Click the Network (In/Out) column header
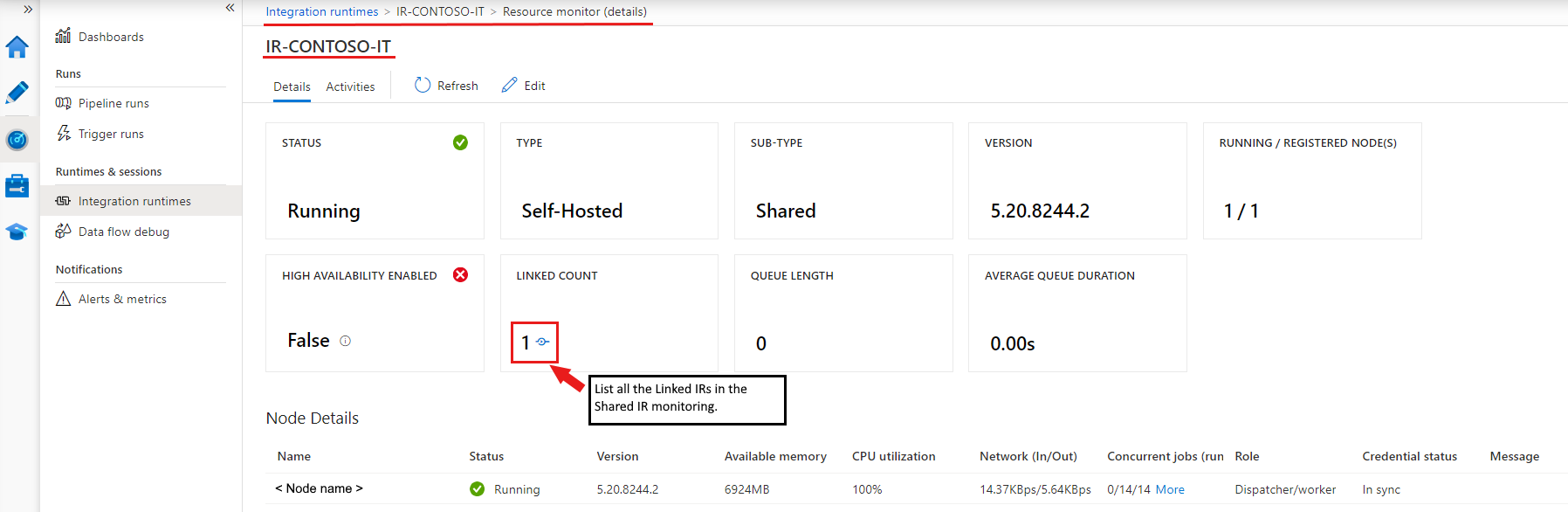Image resolution: width=1568 pixels, height=512 pixels. coord(1028,456)
